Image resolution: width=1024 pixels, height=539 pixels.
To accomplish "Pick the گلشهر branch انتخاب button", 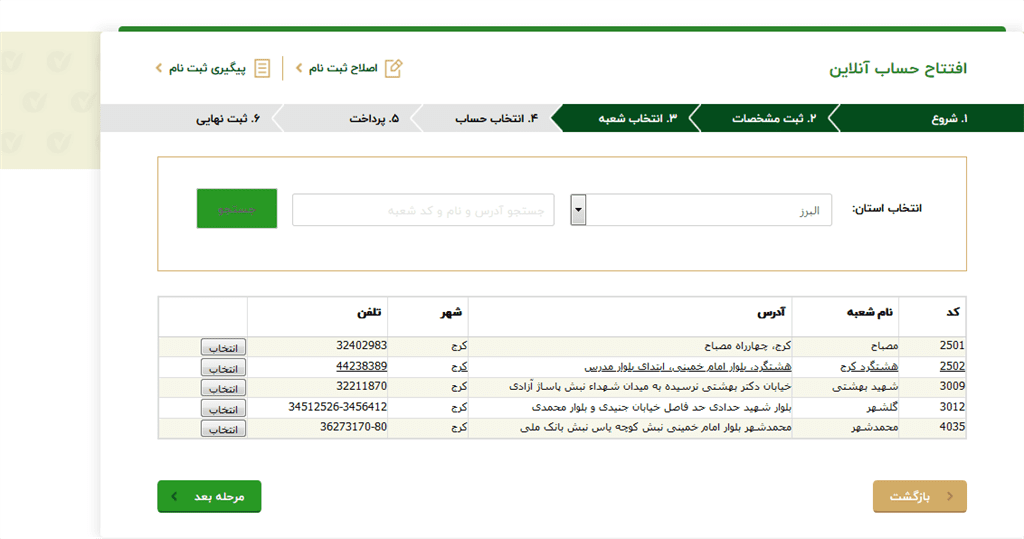I will tap(223, 408).
